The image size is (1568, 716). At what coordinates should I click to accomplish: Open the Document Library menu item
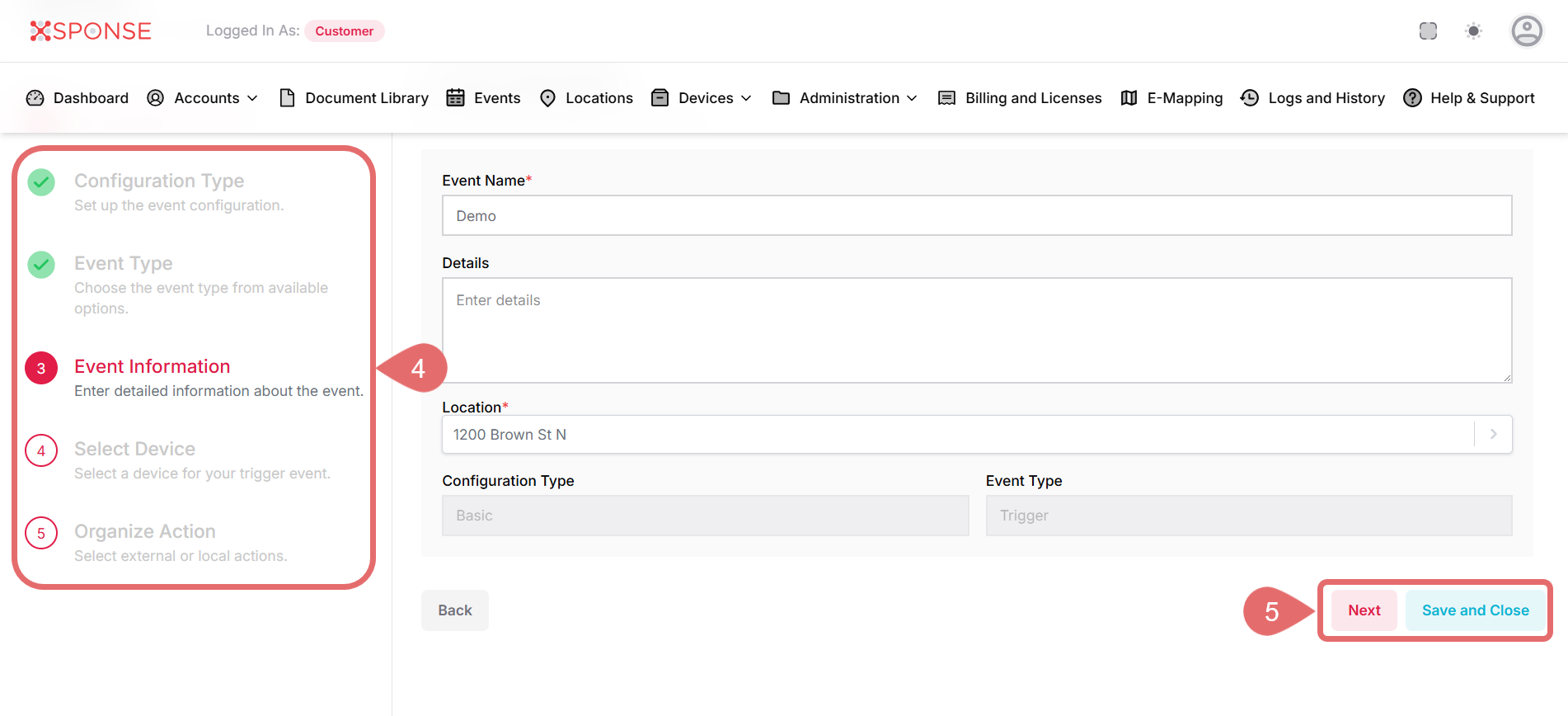tap(354, 98)
